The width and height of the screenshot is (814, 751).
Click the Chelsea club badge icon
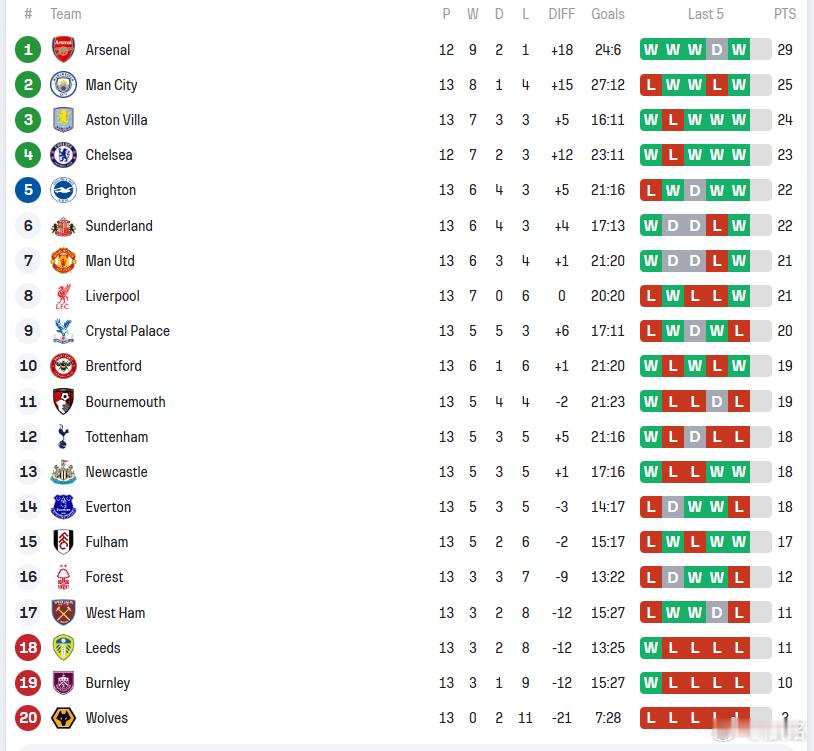click(63, 155)
